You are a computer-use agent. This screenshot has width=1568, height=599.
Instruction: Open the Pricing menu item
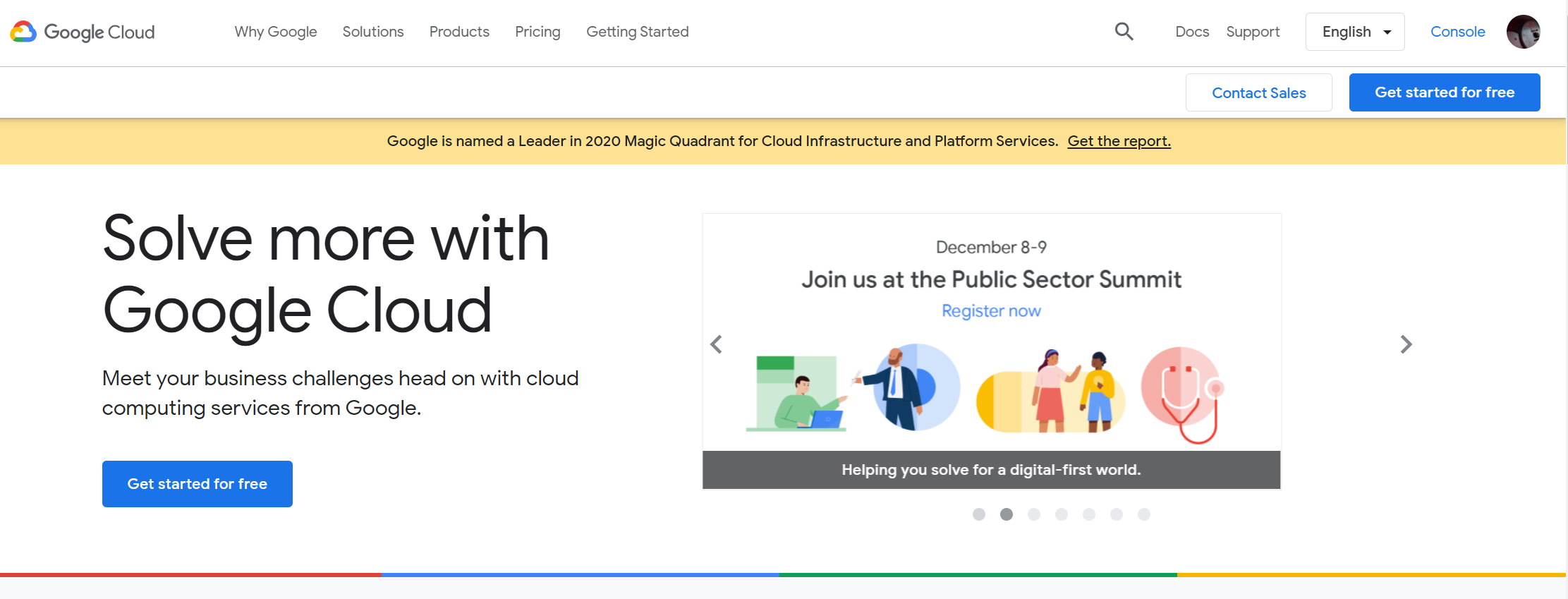click(x=537, y=32)
